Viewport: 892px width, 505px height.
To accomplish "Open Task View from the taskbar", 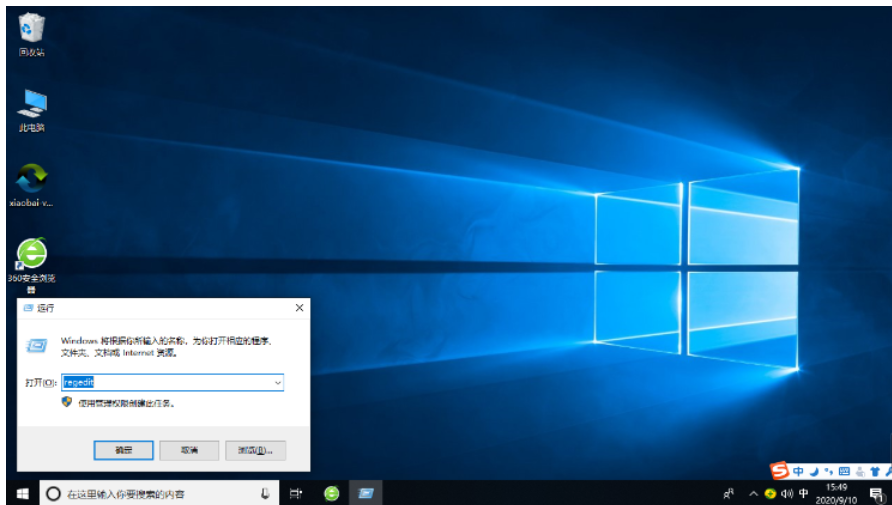I will 296,493.
